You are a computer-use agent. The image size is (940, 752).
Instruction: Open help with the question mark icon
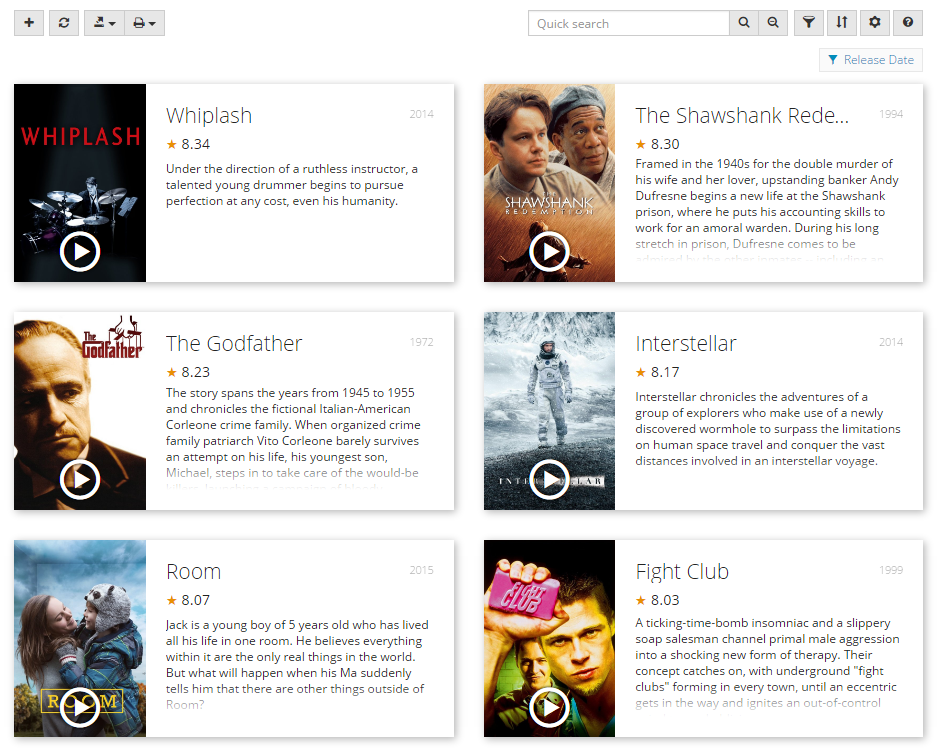pyautogui.click(x=908, y=23)
